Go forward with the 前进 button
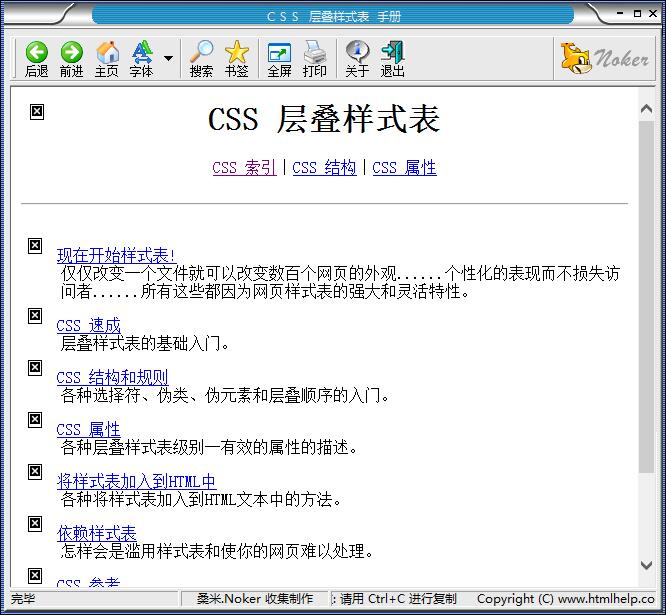The height and width of the screenshot is (615, 666). [71, 59]
